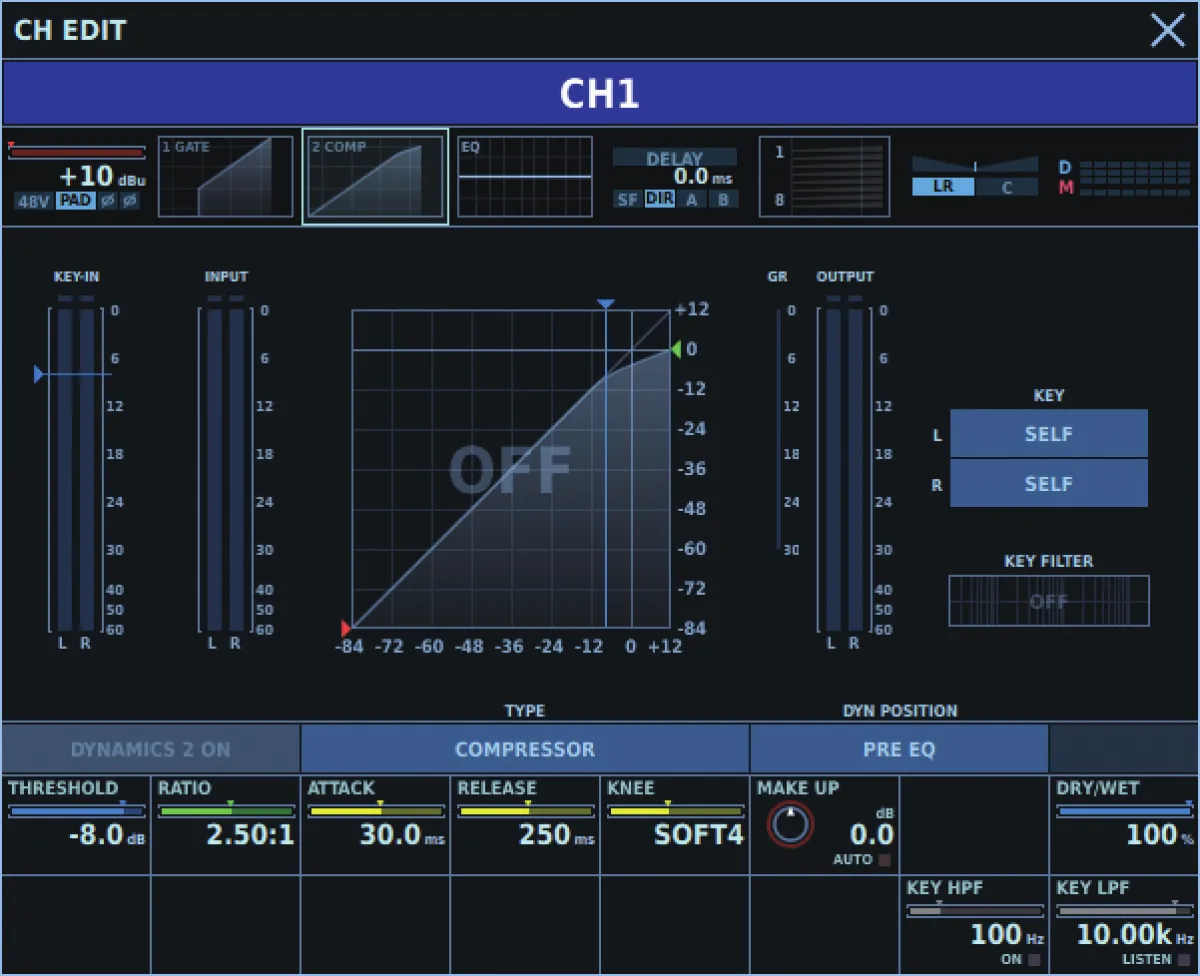
Task: Change the PRE EQ dynamics position
Action: pyautogui.click(x=899, y=749)
